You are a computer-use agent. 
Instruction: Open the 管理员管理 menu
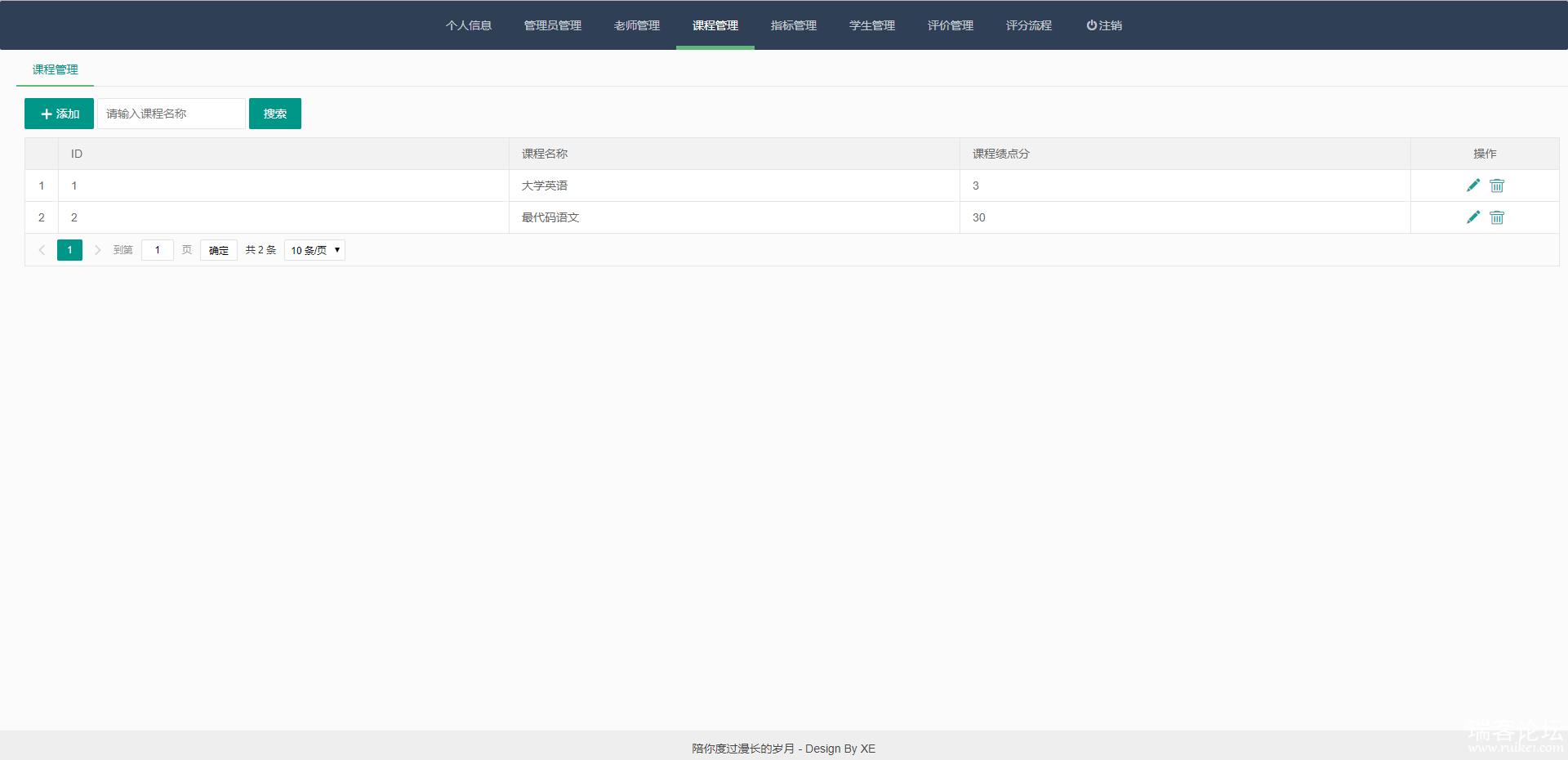coord(553,25)
